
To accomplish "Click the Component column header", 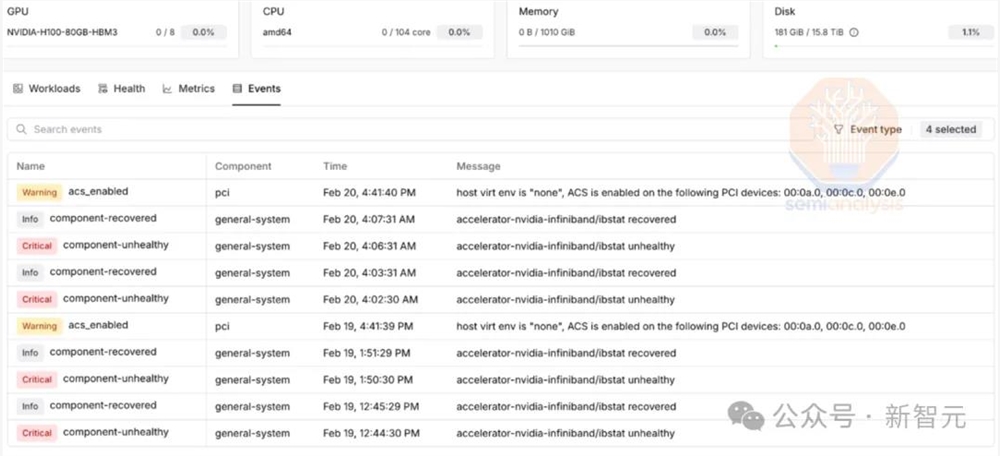I will tap(243, 166).
